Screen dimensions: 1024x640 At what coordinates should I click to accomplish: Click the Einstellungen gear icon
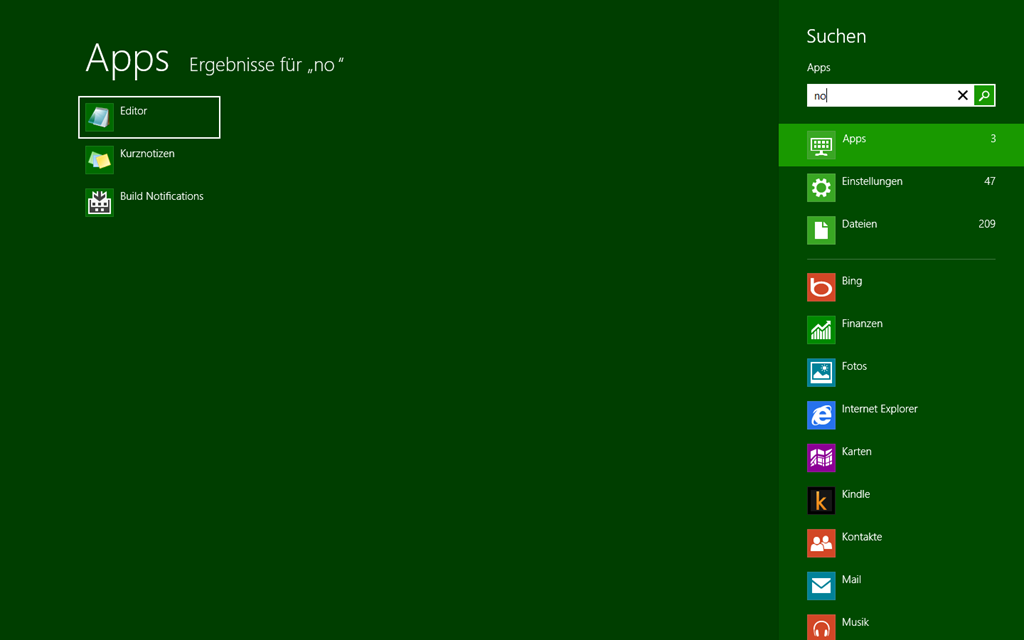[x=821, y=187]
